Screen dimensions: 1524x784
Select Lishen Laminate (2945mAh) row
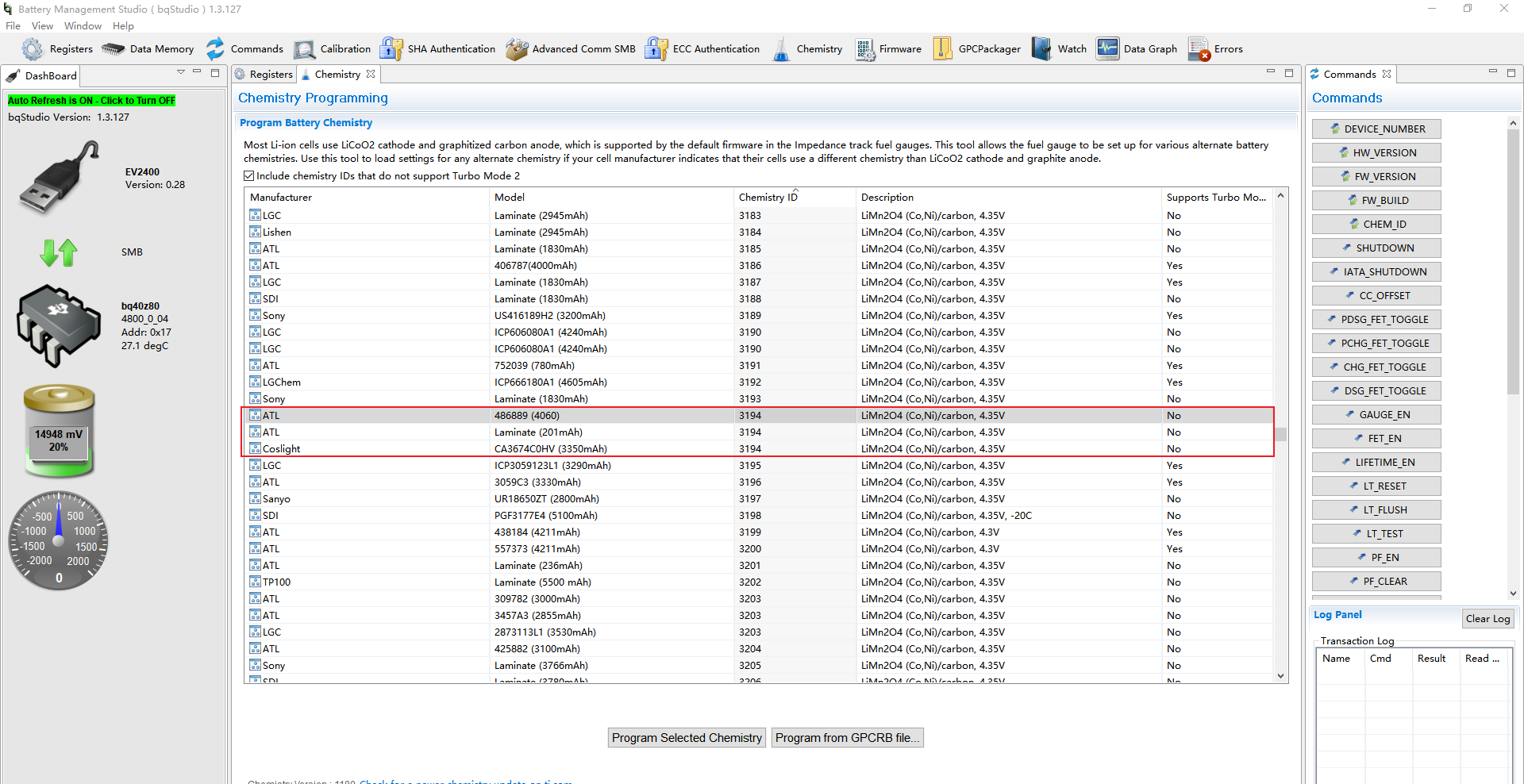[759, 233]
